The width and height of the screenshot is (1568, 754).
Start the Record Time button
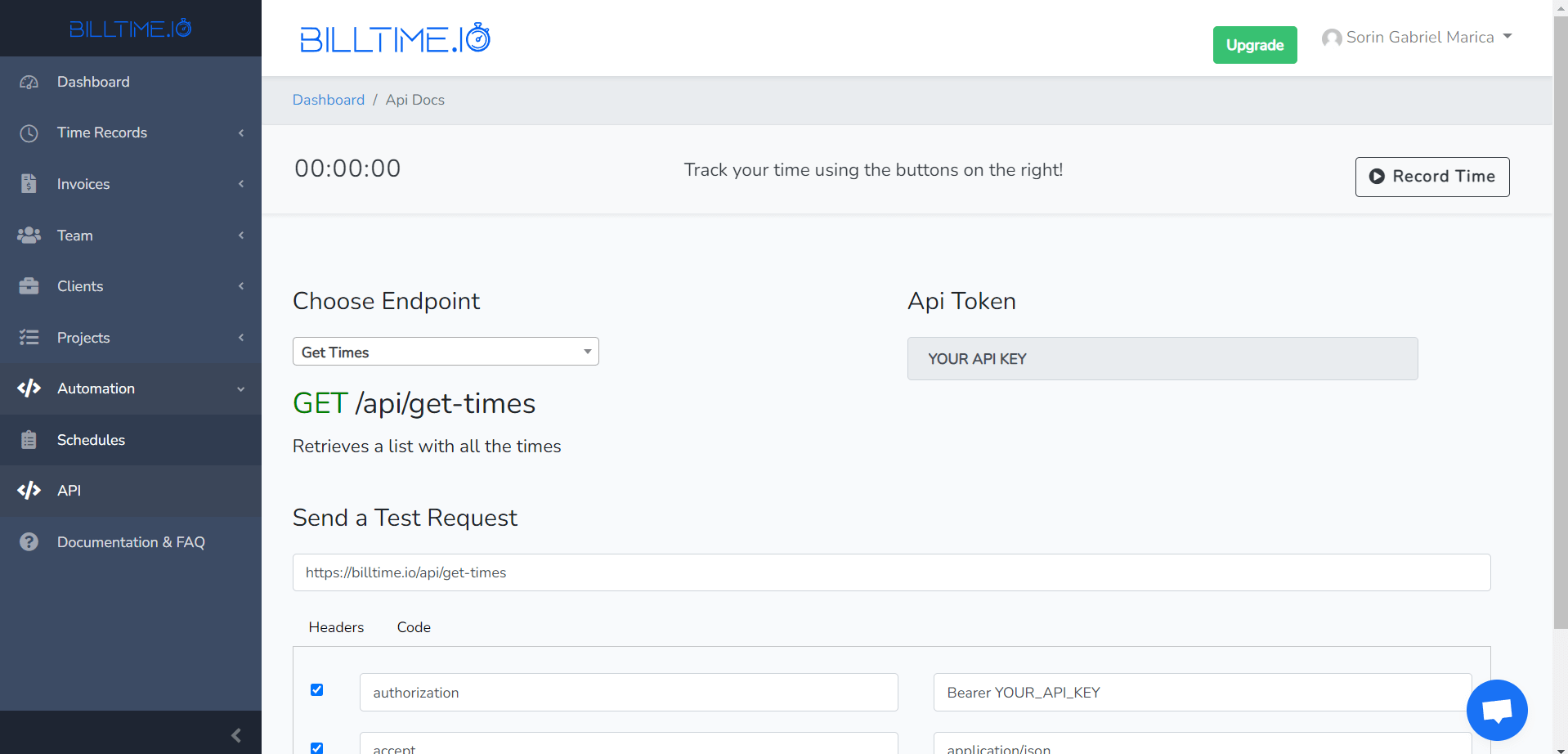point(1432,177)
